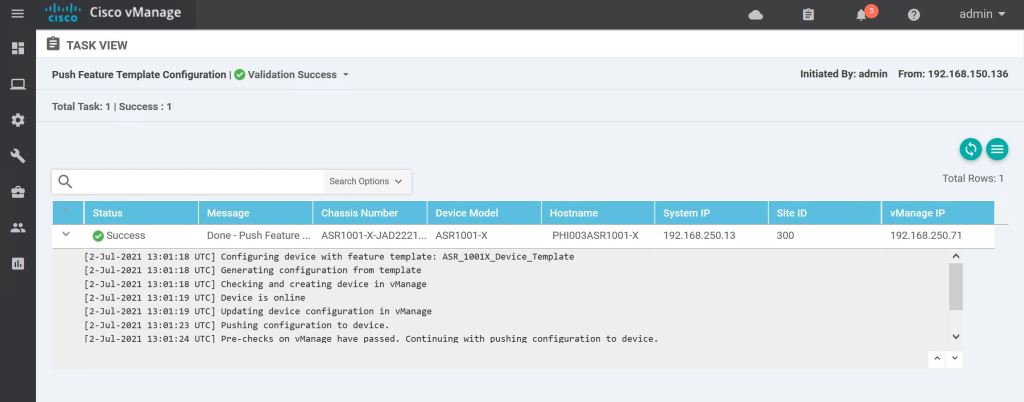This screenshot has width=1024, height=402.
Task: Open the Maintenance briefcase sidebar icon
Action: tap(17, 191)
